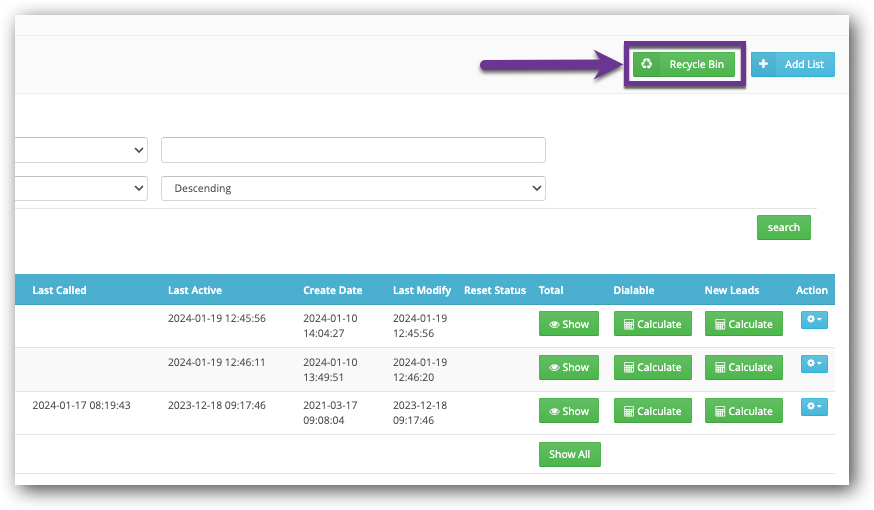The width and height of the screenshot is (874, 510).
Task: Click the Add List button
Action: click(792, 64)
